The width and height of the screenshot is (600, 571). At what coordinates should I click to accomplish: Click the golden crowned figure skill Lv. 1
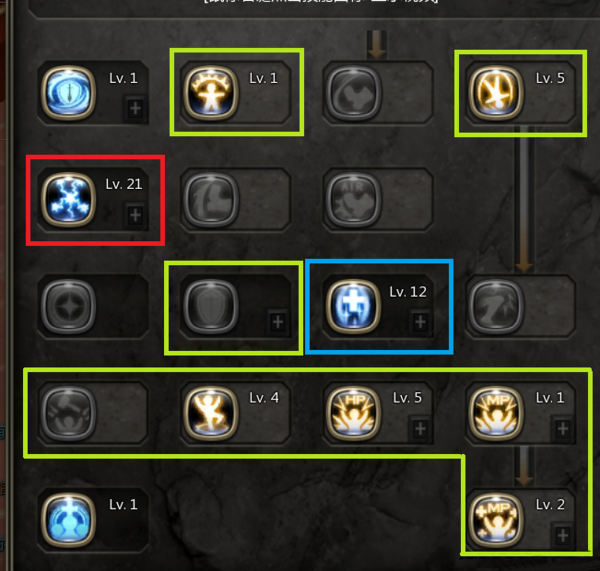[211, 93]
